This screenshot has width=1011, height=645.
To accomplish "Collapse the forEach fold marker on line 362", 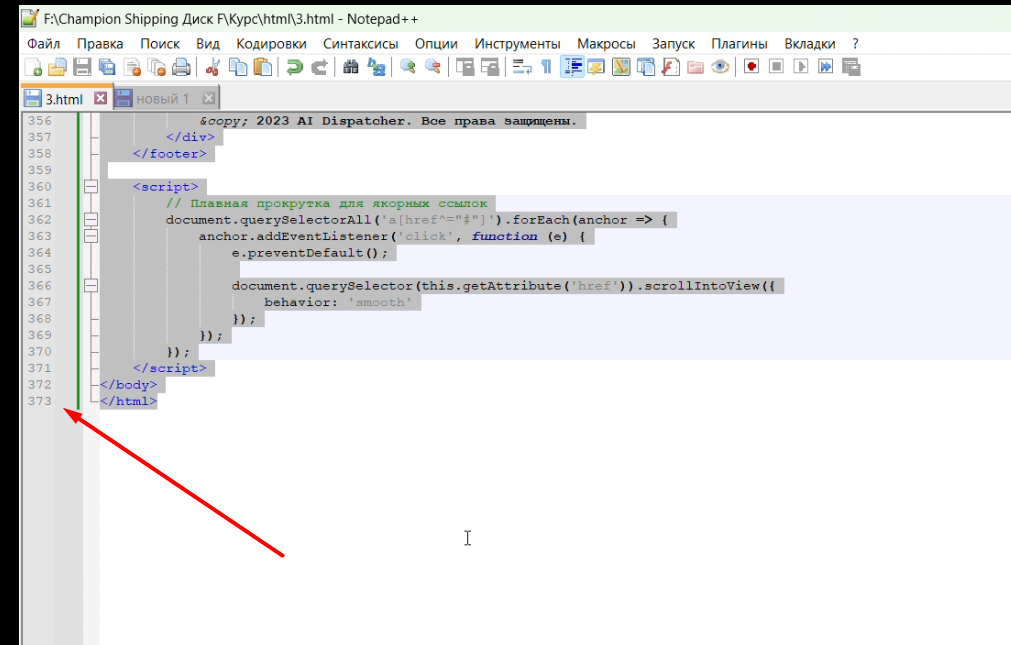I will pyautogui.click(x=91, y=219).
